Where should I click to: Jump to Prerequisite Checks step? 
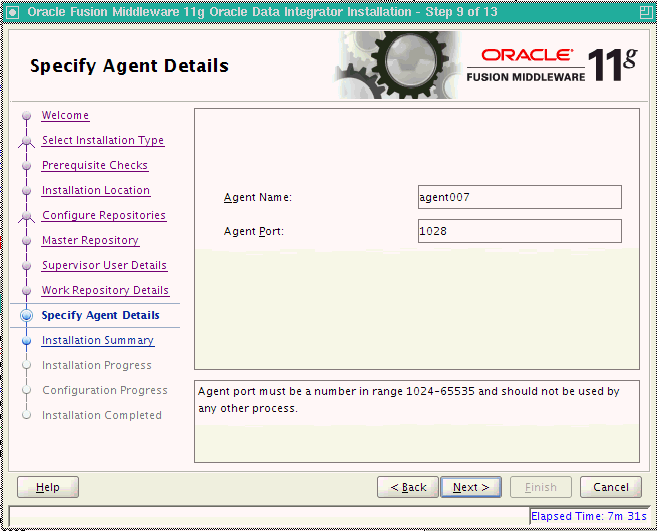click(95, 165)
